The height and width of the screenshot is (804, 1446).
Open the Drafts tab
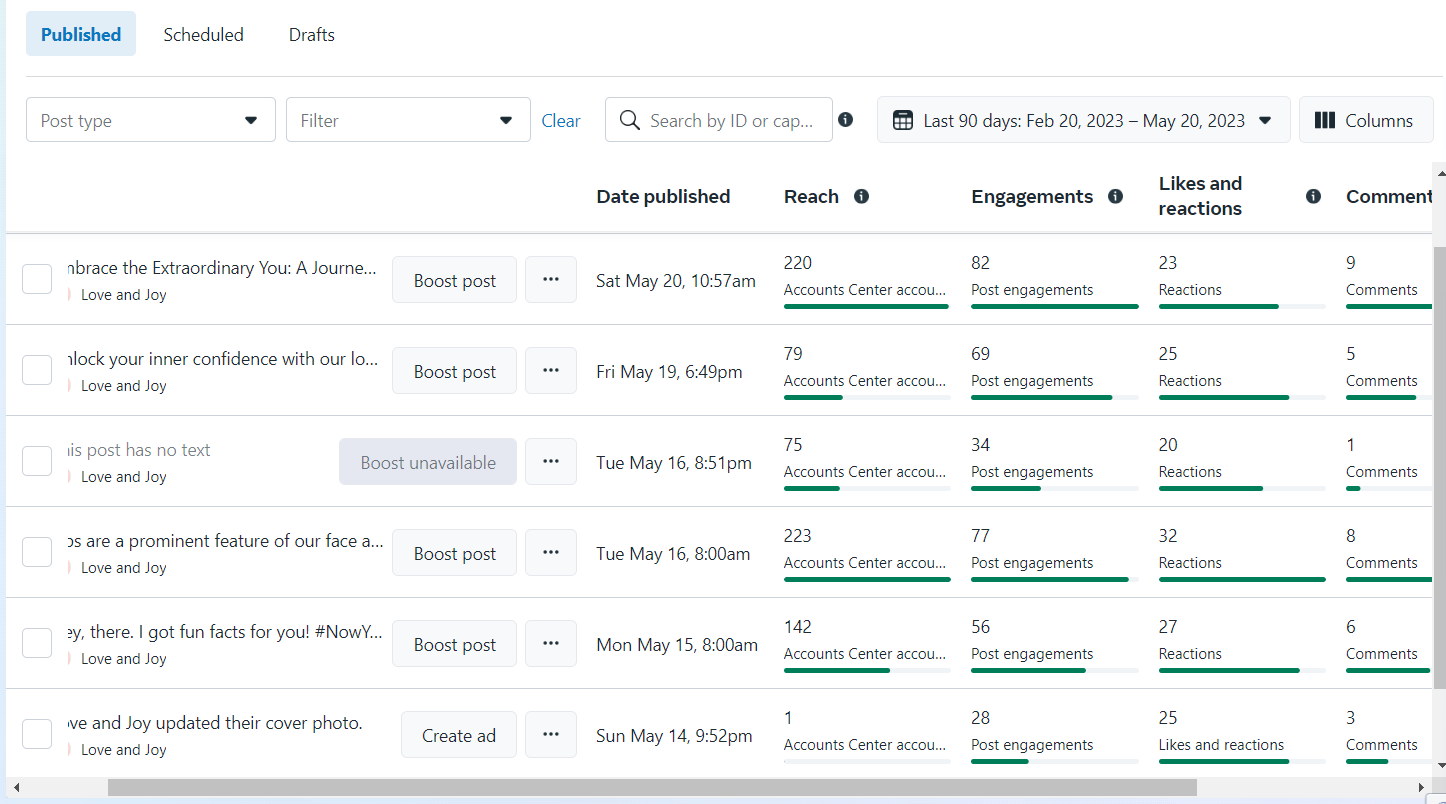tap(312, 35)
